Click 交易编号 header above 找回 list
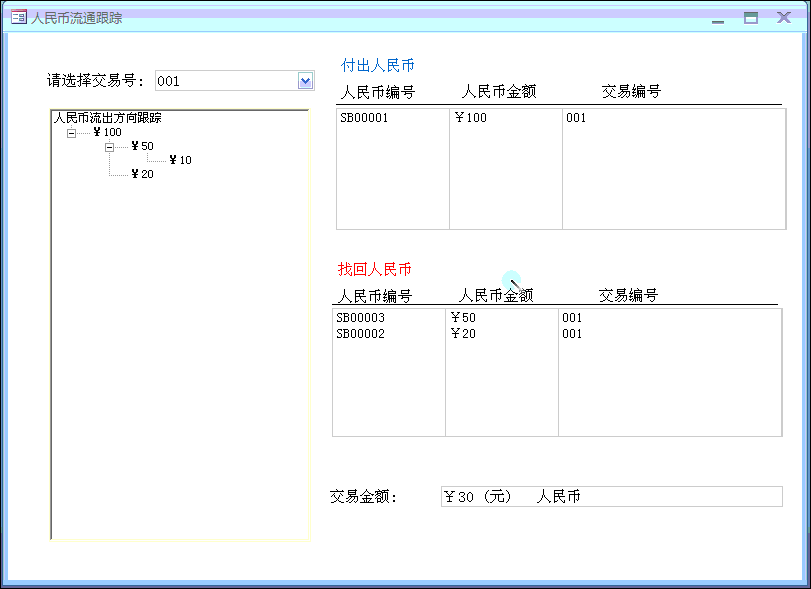The image size is (811, 589). (628, 295)
